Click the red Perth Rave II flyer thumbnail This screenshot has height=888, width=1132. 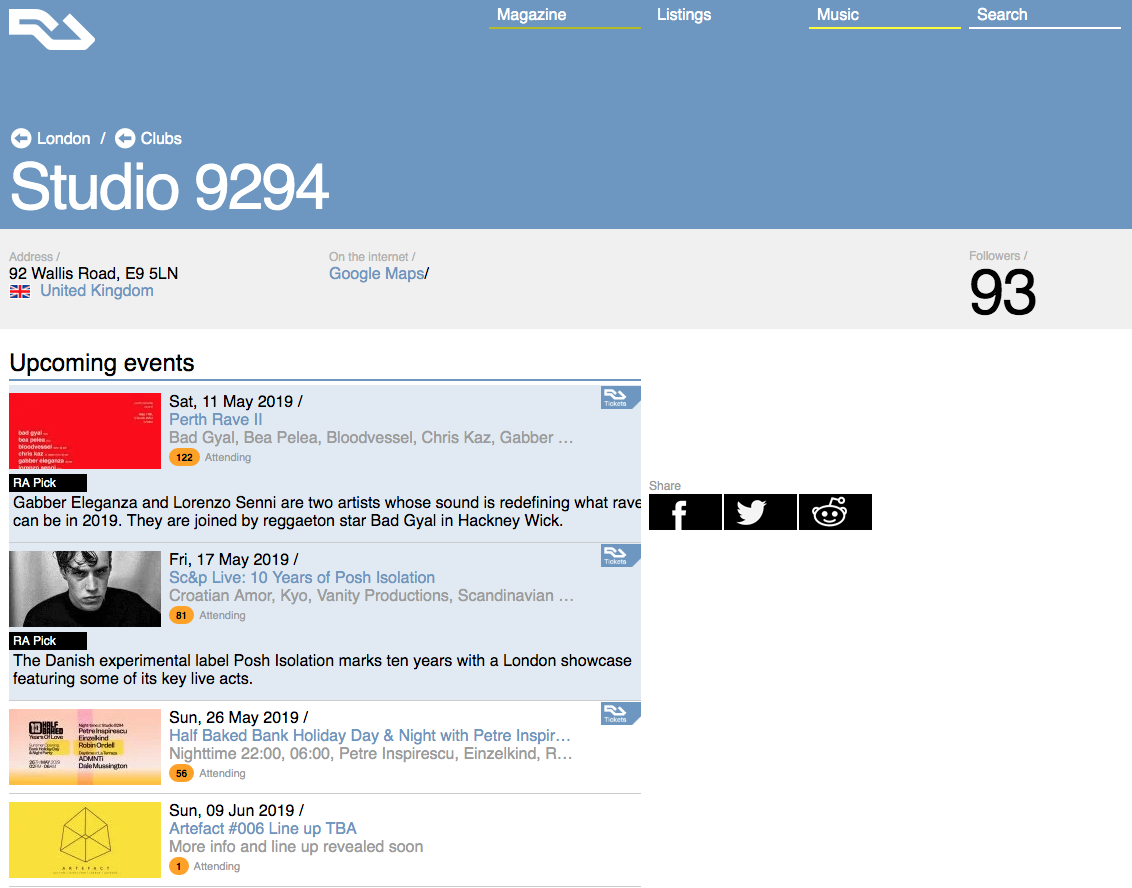[x=84, y=431]
